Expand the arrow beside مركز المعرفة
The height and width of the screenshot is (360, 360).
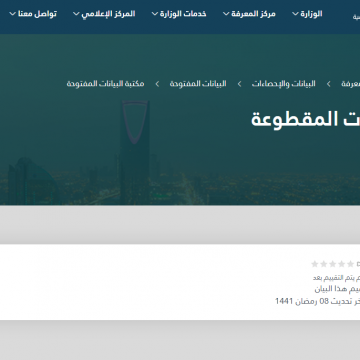pos(226,14)
